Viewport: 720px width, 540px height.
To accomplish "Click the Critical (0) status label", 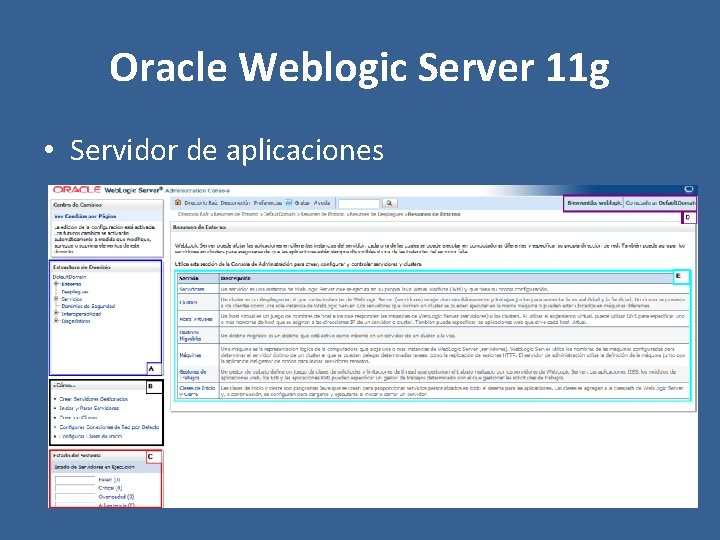I will 110,488.
